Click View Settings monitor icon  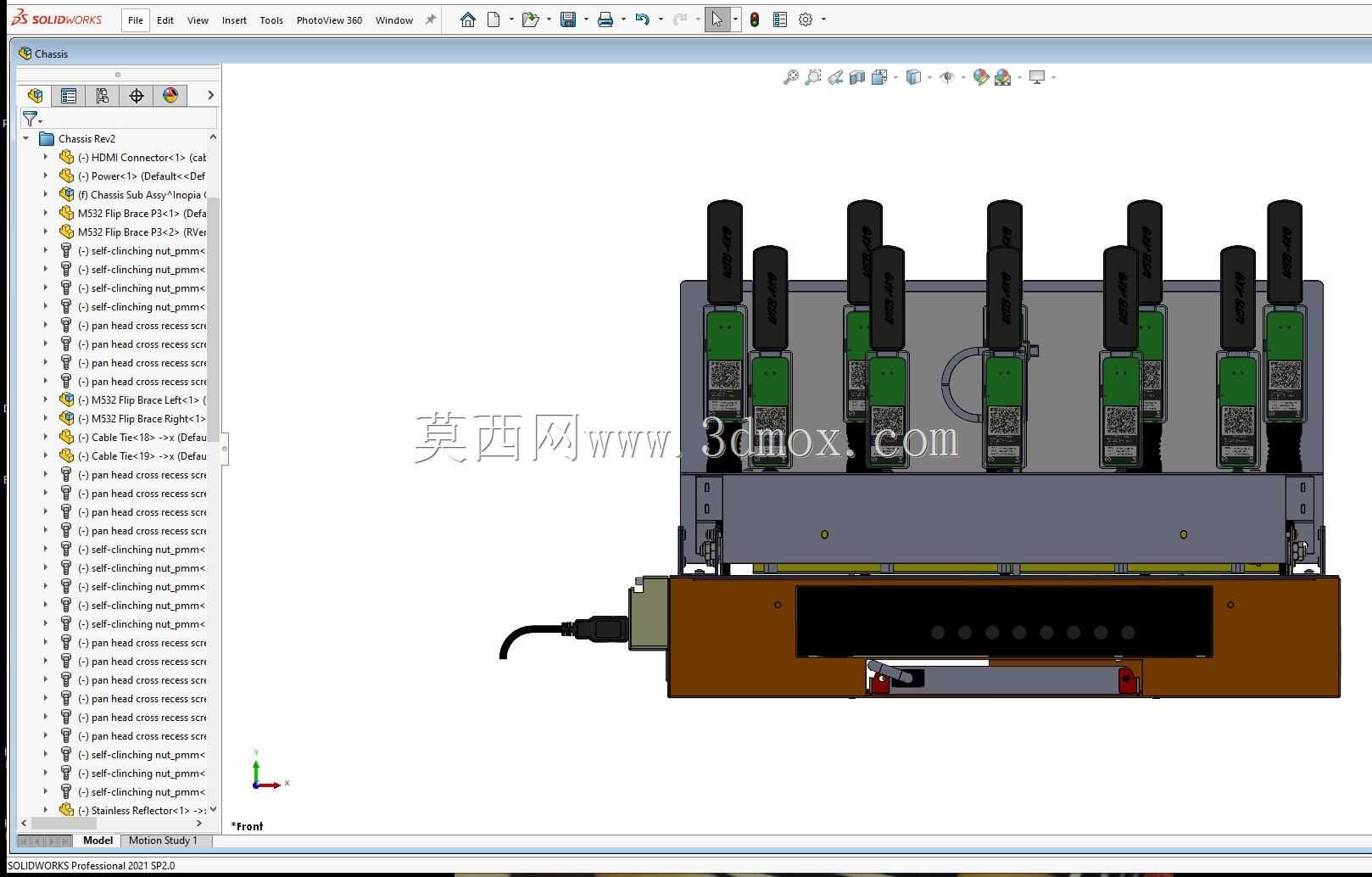(x=1036, y=77)
